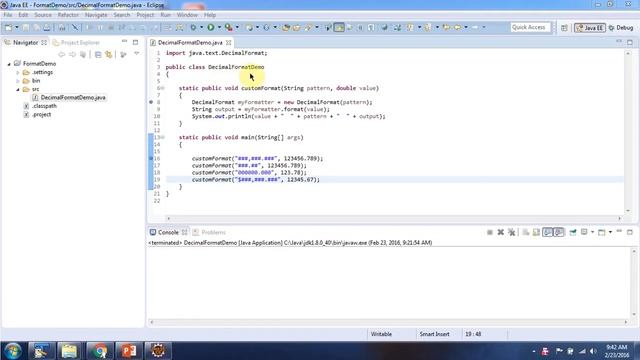Click the Print icon in the toolbar

pos(47,27)
